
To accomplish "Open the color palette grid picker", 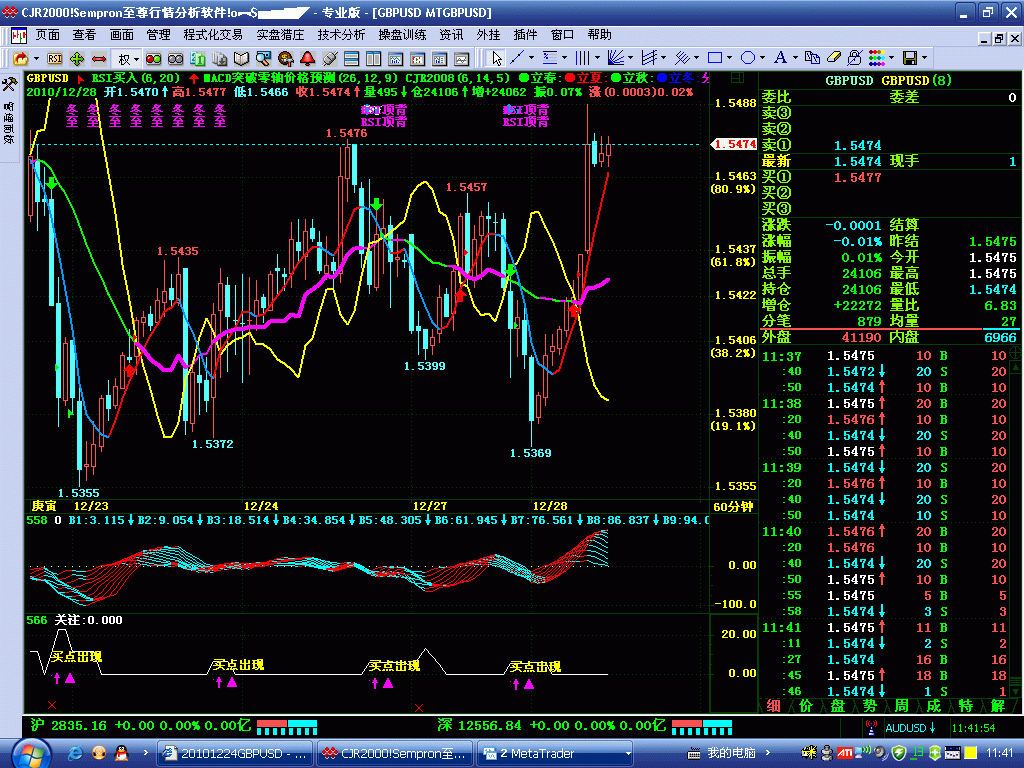I will click(x=876, y=58).
